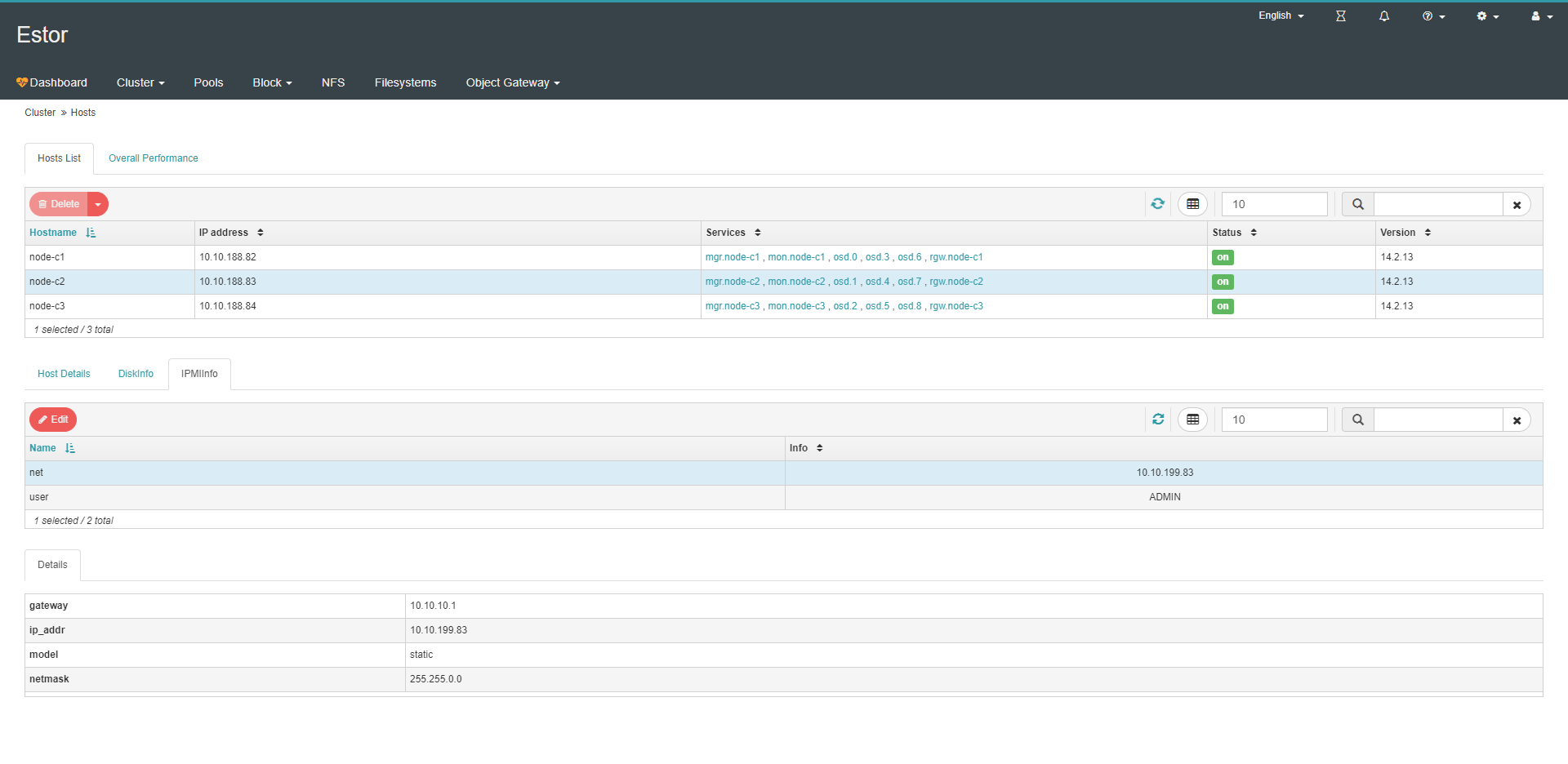The image size is (1568, 764).
Task: Sort hosts by Hostname column
Action: (53, 233)
